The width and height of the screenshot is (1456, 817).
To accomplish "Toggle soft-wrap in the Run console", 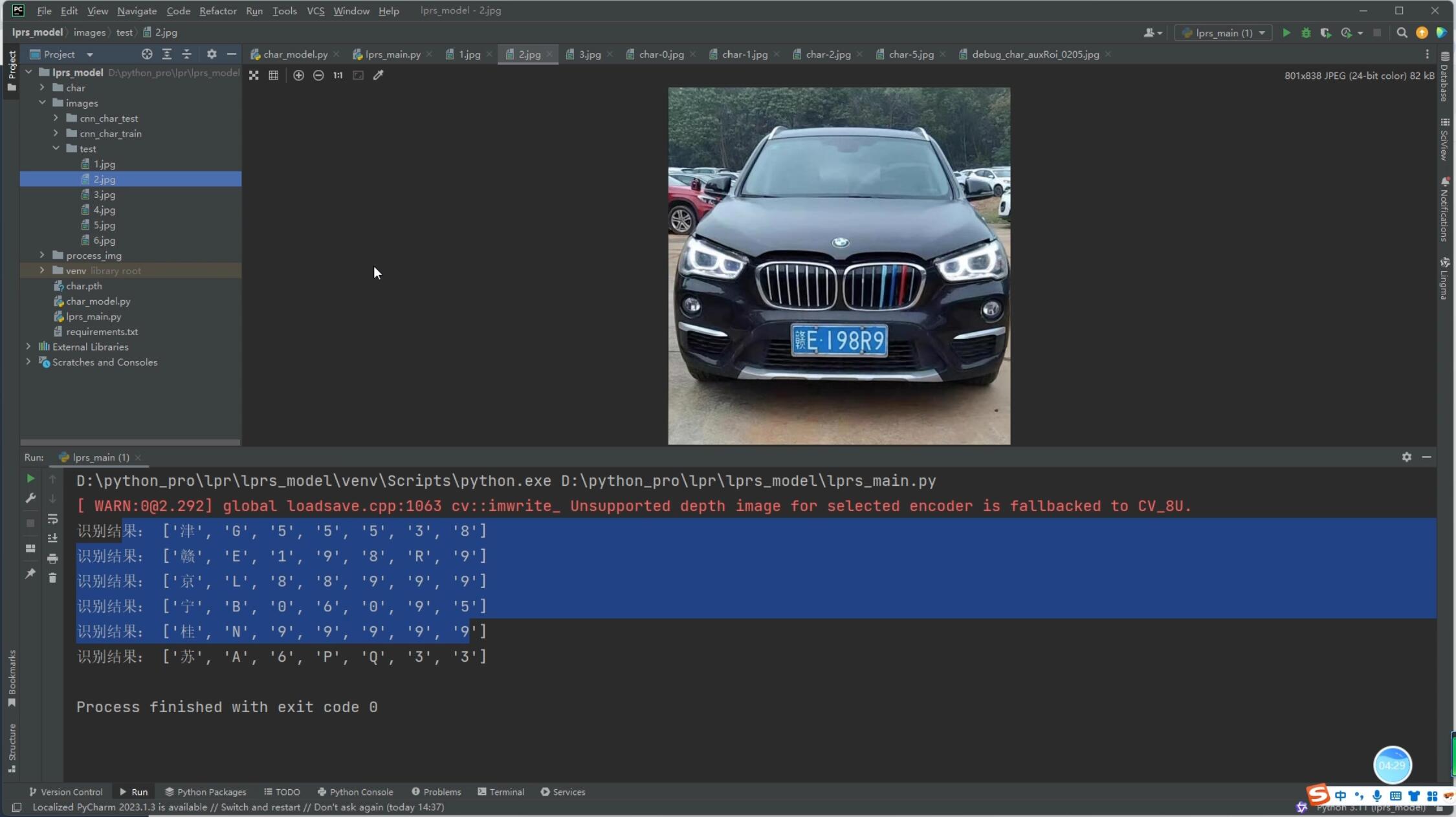I will (x=52, y=519).
